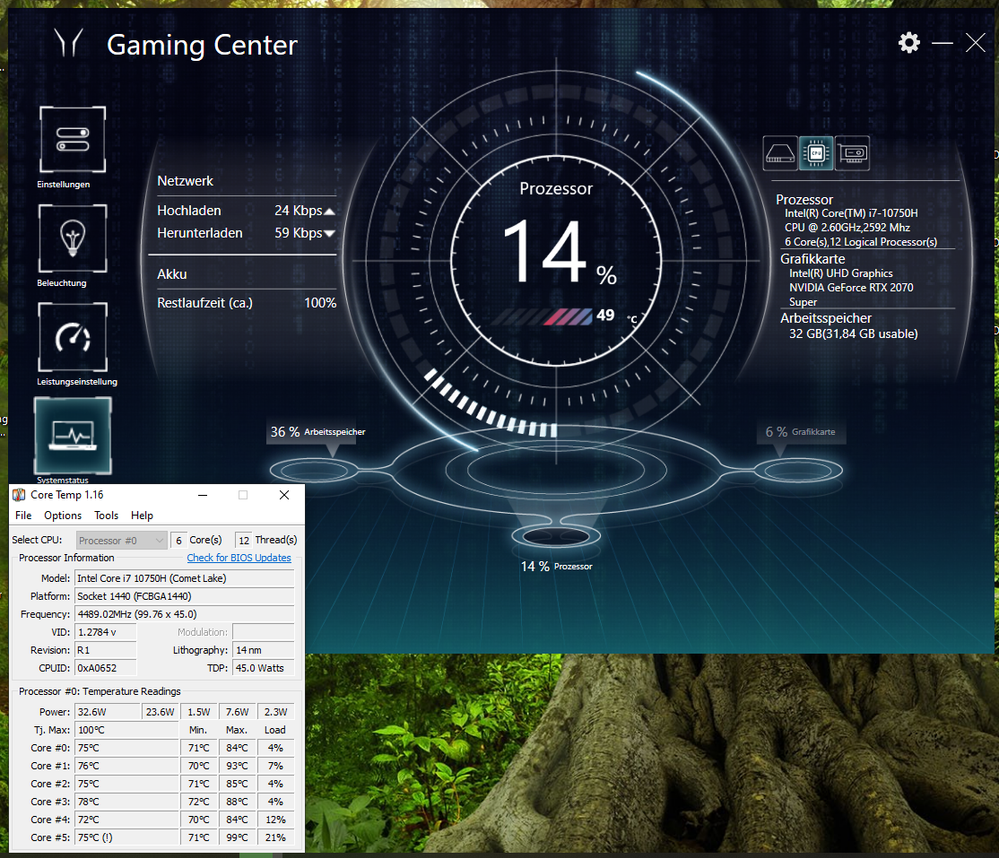The image size is (999, 858).
Task: Click the Gaming Center logo icon
Action: click(x=70, y=44)
